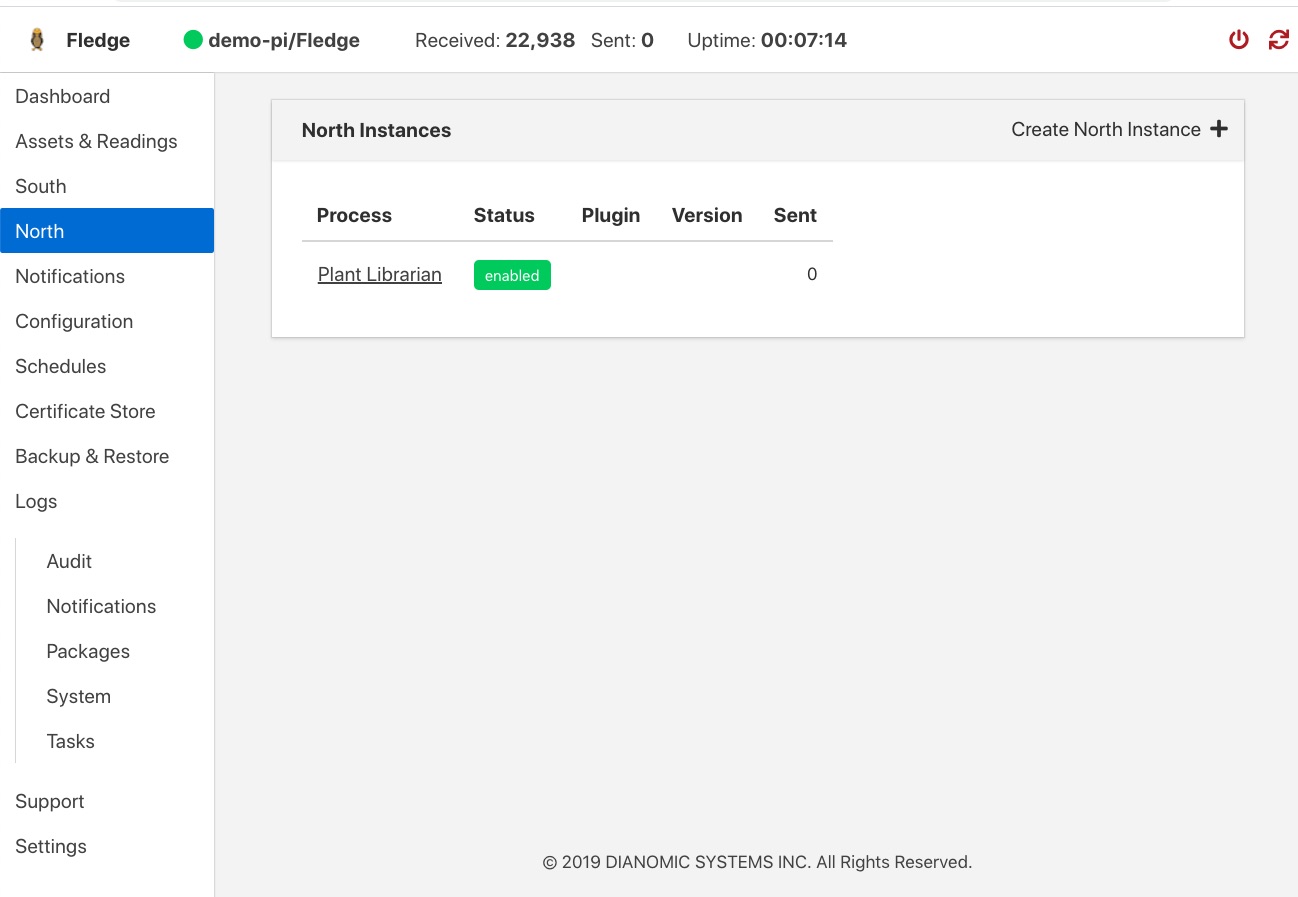Click Create North Instance text

point(1105,129)
